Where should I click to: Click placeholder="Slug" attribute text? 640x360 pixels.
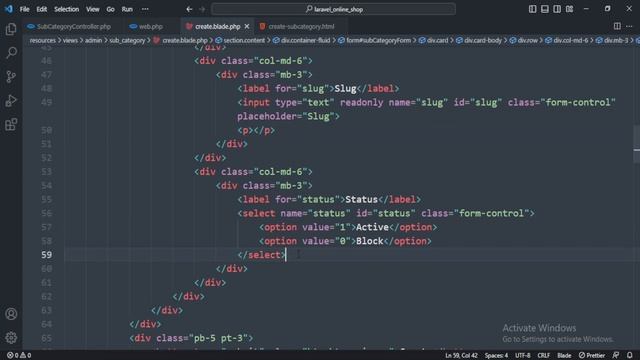(x=286, y=116)
